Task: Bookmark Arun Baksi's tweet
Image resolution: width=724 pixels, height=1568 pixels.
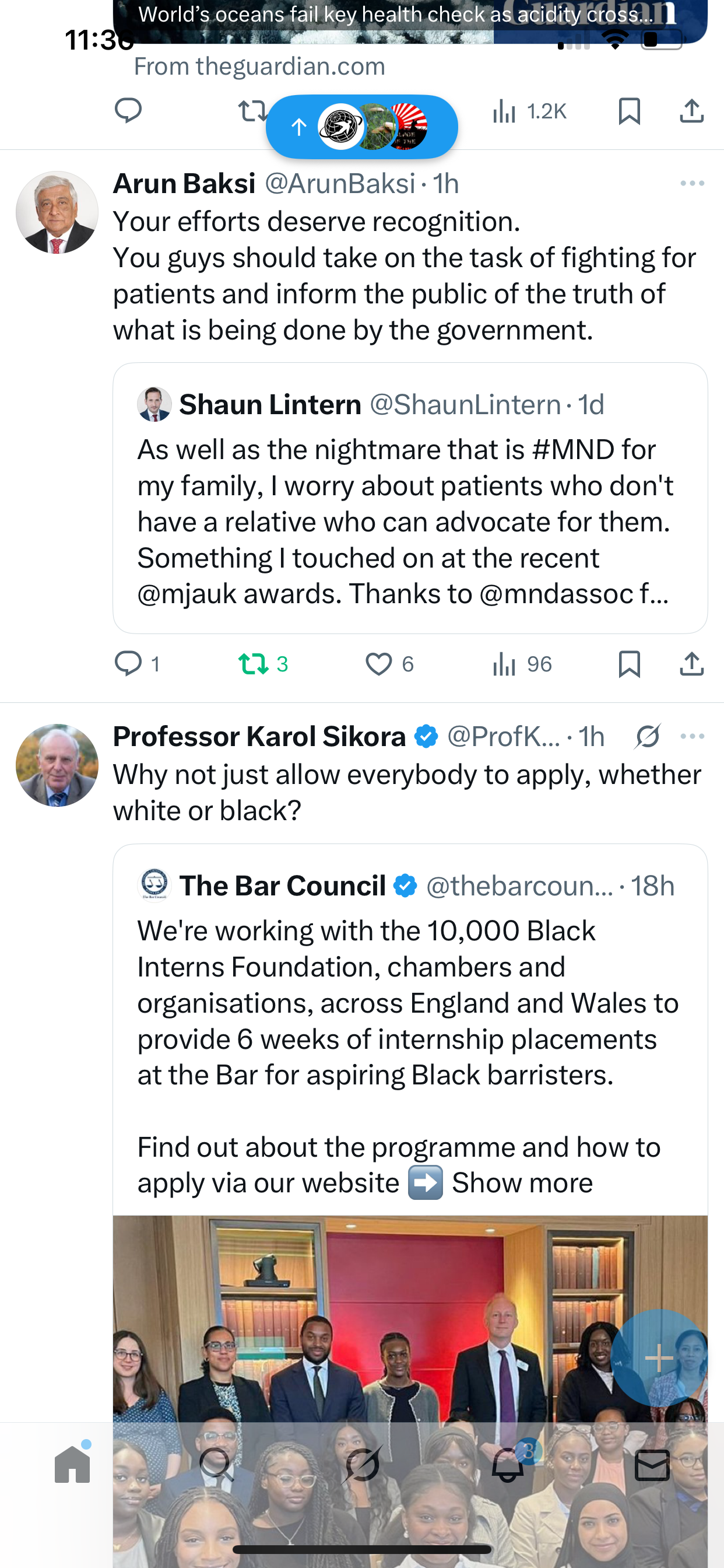Action: pyautogui.click(x=629, y=663)
